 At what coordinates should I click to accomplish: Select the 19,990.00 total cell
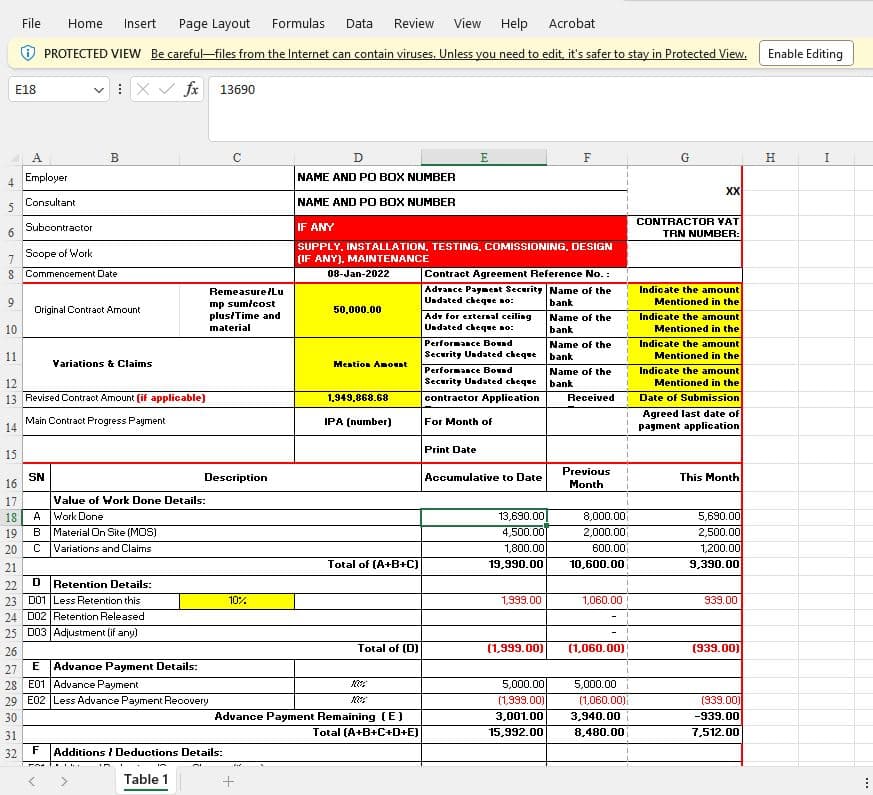coord(484,565)
